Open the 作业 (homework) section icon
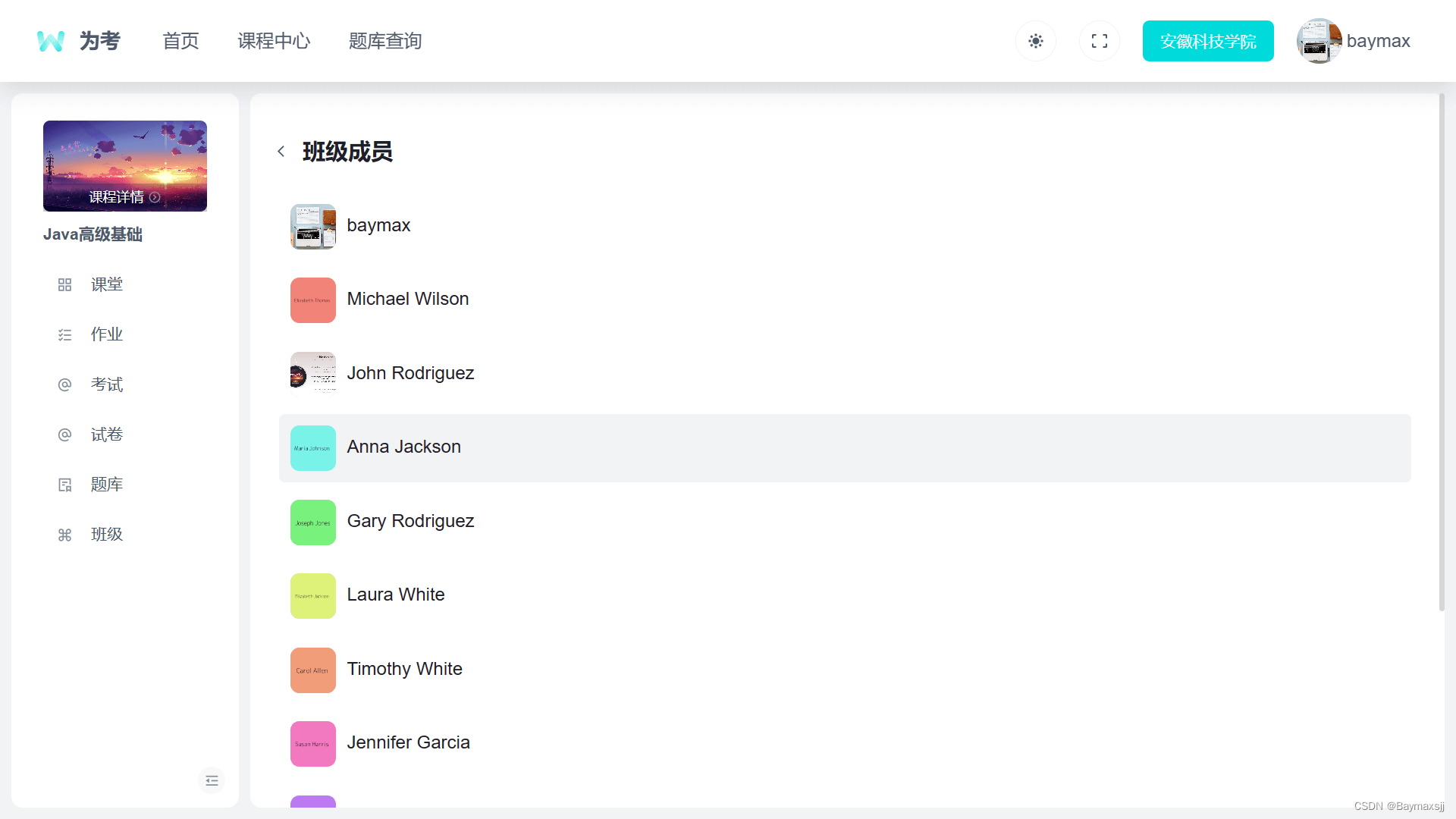The image size is (1456, 819). [64, 334]
